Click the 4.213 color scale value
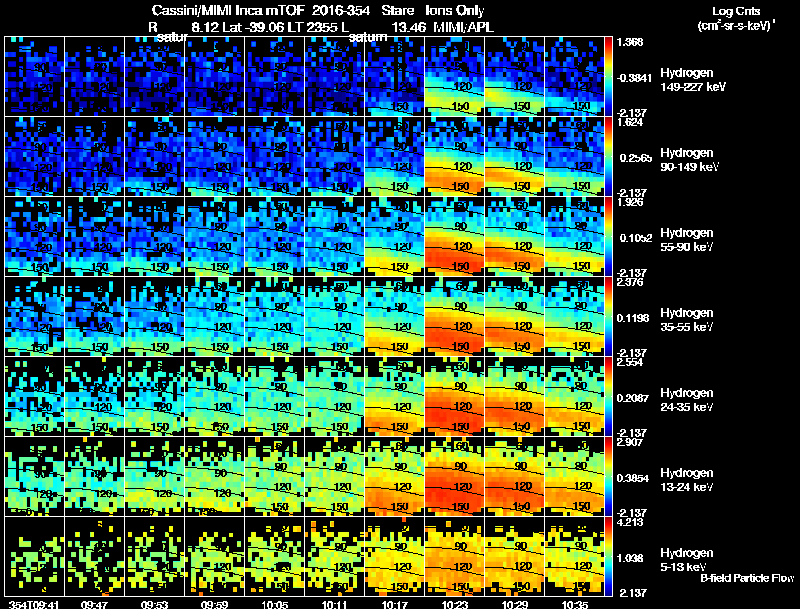Image resolution: width=800 pixels, height=609 pixels. (630, 523)
